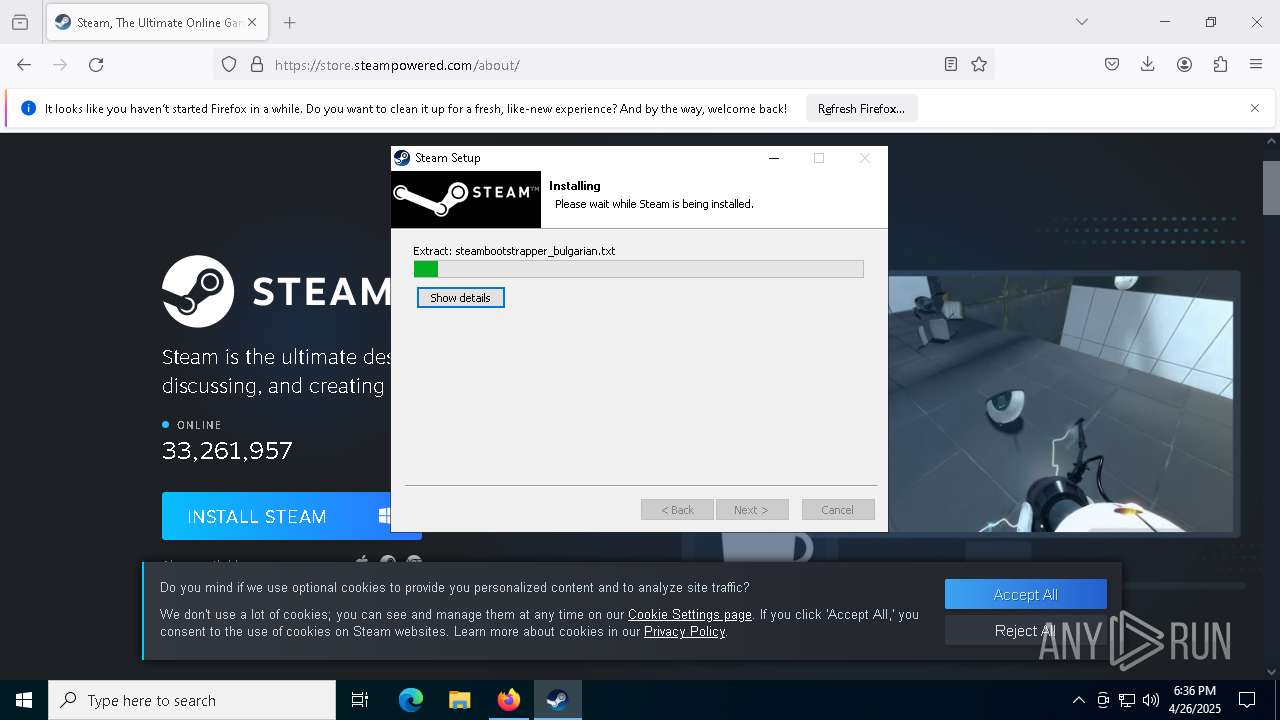Click the webpage vertical scrollbar thumb
This screenshot has height=720, width=1280.
point(1271,188)
